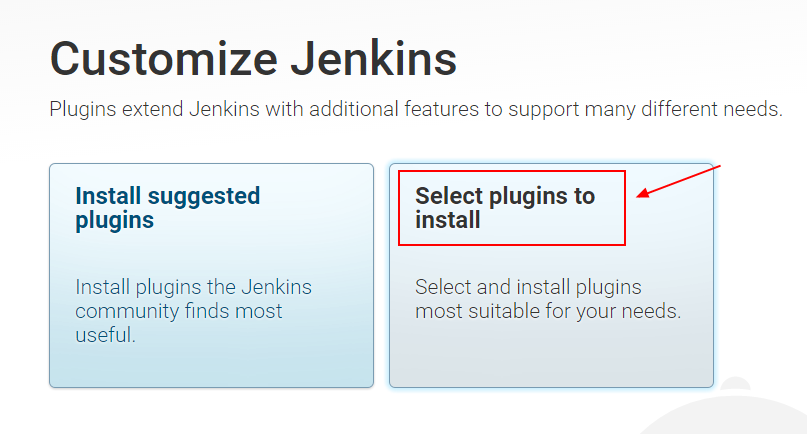Click the word 'useful.' in the left card
Image resolution: width=807 pixels, height=434 pixels.
[x=106, y=335]
